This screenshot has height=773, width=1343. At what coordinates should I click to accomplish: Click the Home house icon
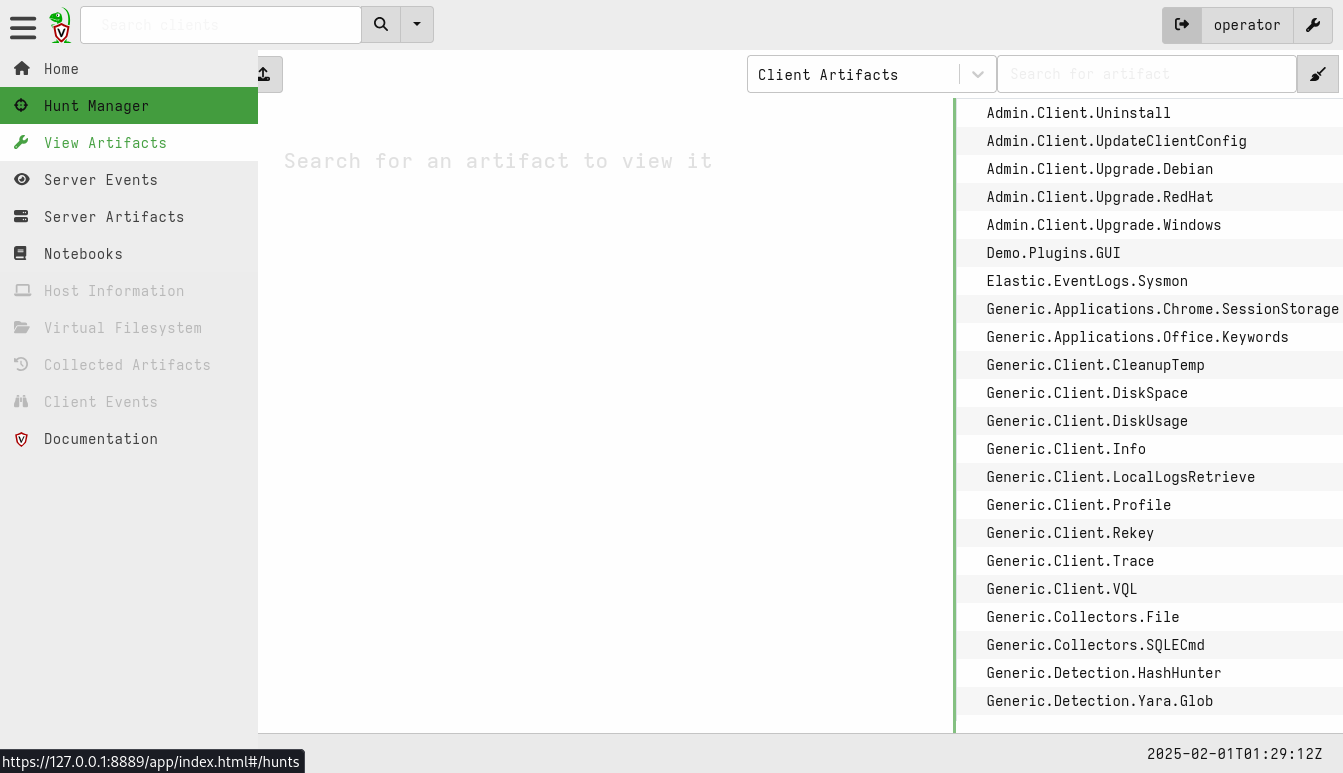tap(21, 69)
